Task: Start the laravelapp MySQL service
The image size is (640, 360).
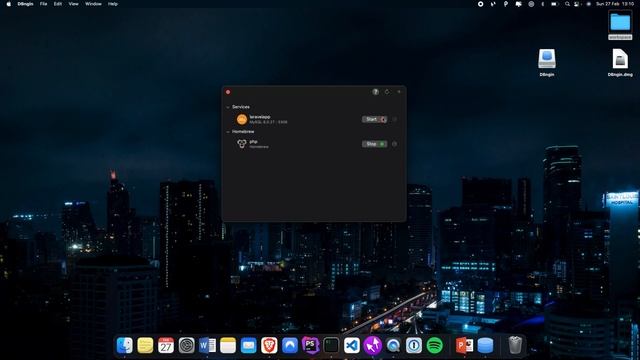Action: tap(374, 119)
